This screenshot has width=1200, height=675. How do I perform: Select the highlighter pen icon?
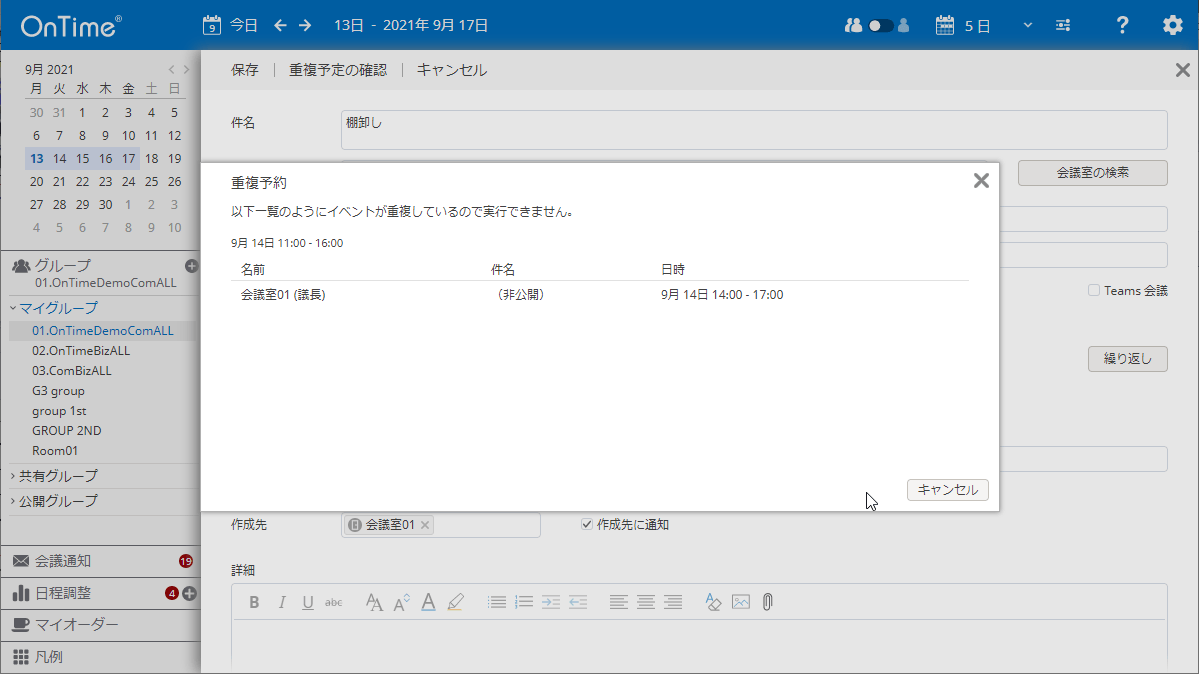tap(455, 601)
